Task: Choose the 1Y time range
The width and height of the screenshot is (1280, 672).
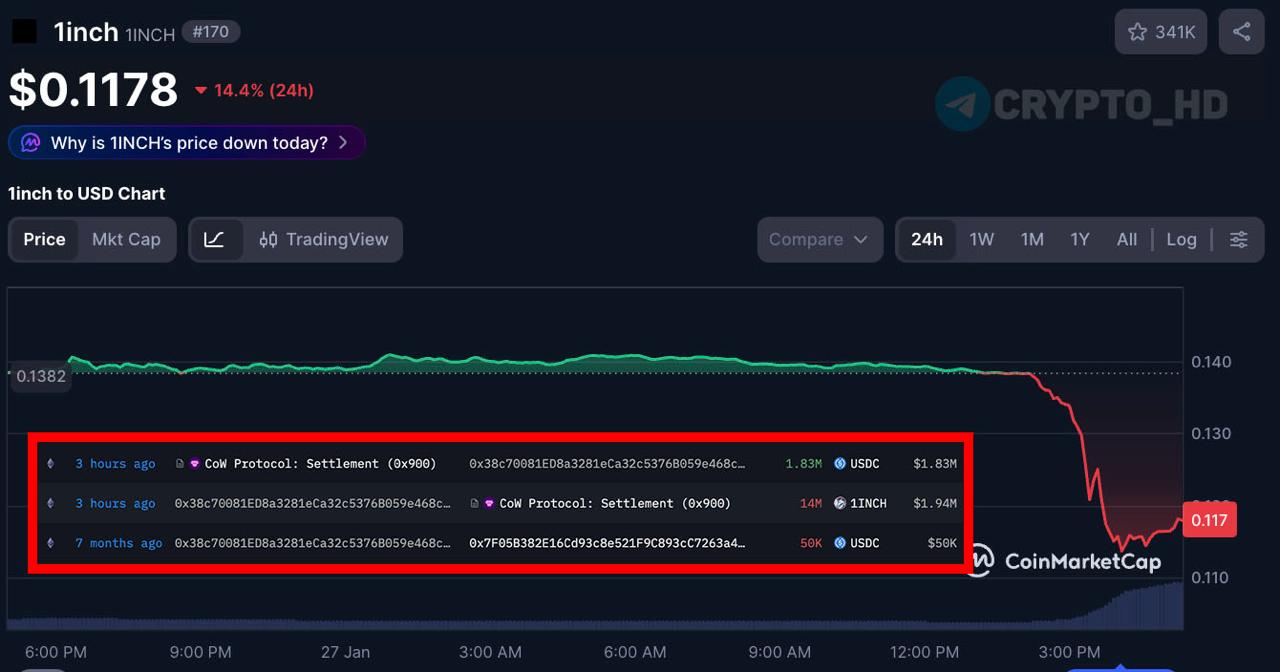Action: (1080, 240)
